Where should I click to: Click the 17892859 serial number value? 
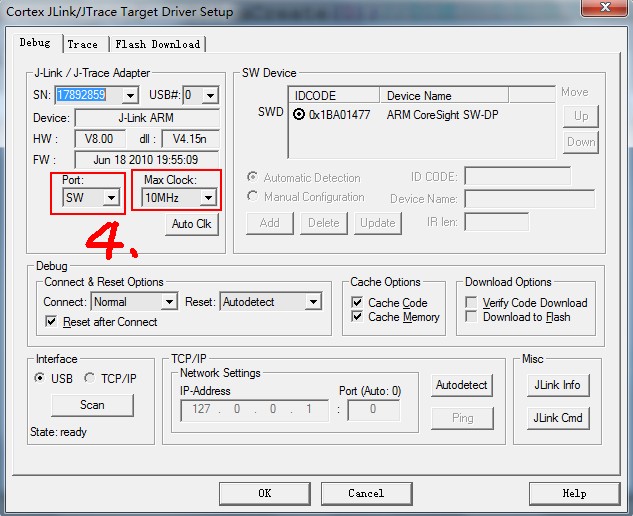point(81,95)
